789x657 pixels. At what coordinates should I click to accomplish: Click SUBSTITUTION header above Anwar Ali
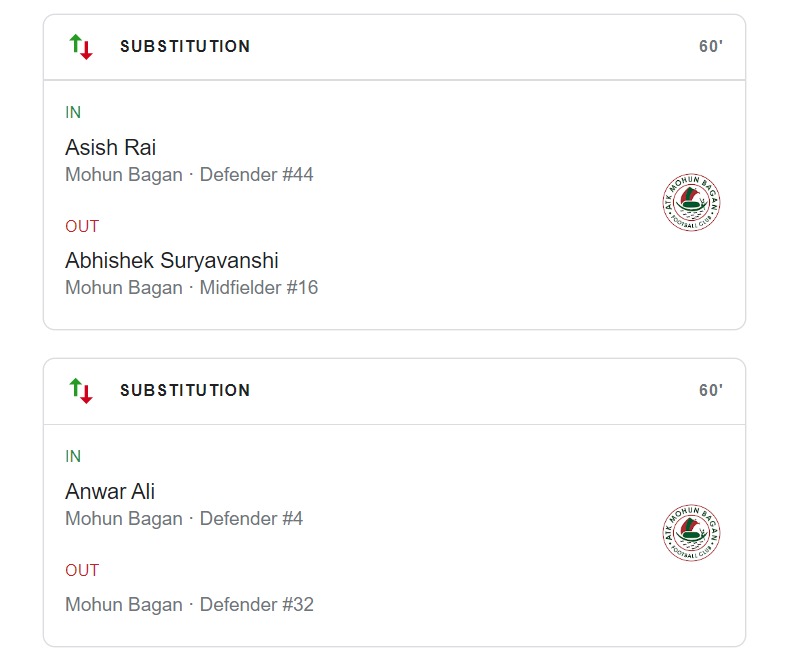coord(185,390)
